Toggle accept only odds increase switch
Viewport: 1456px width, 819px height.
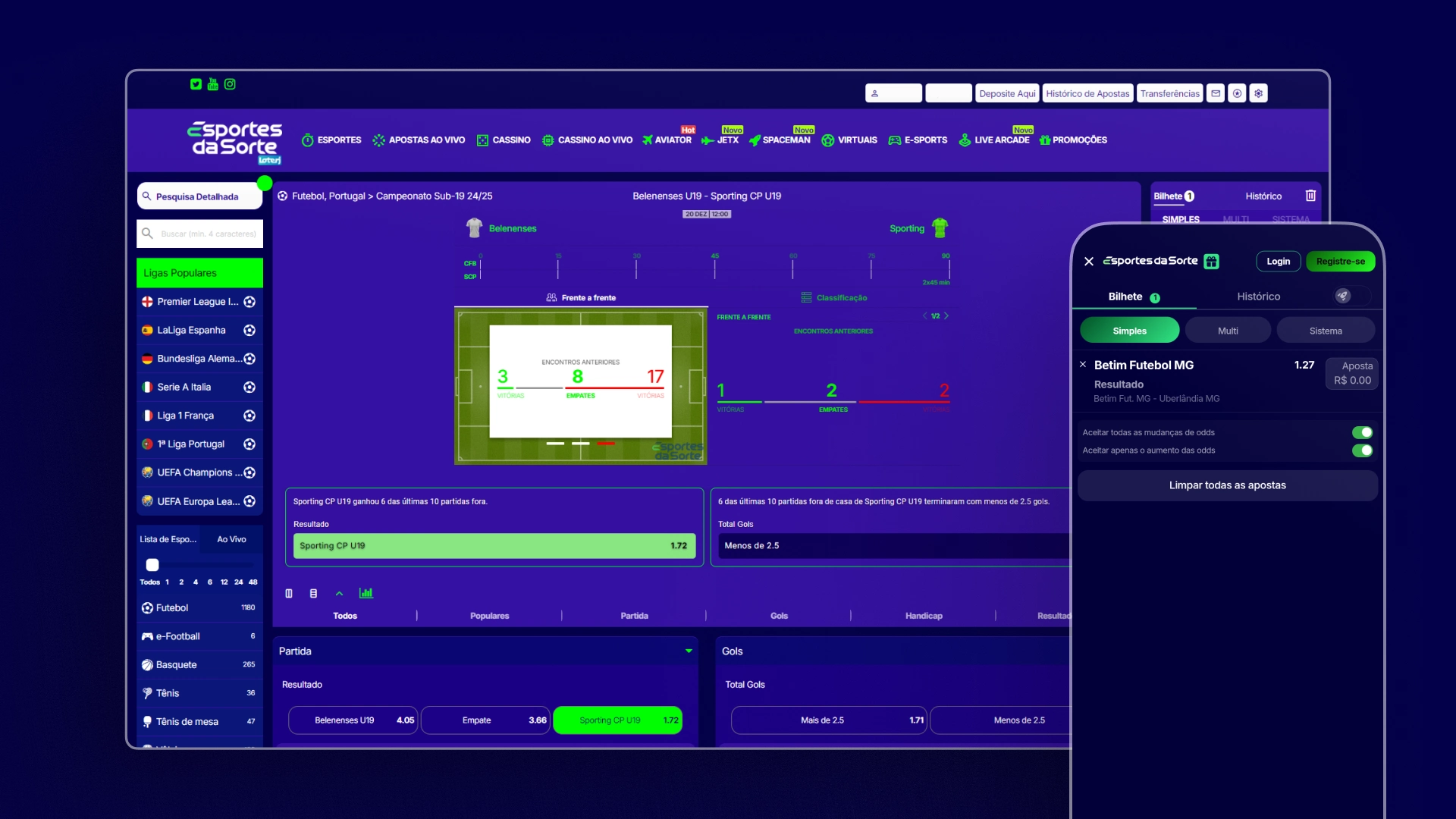click(x=1362, y=450)
